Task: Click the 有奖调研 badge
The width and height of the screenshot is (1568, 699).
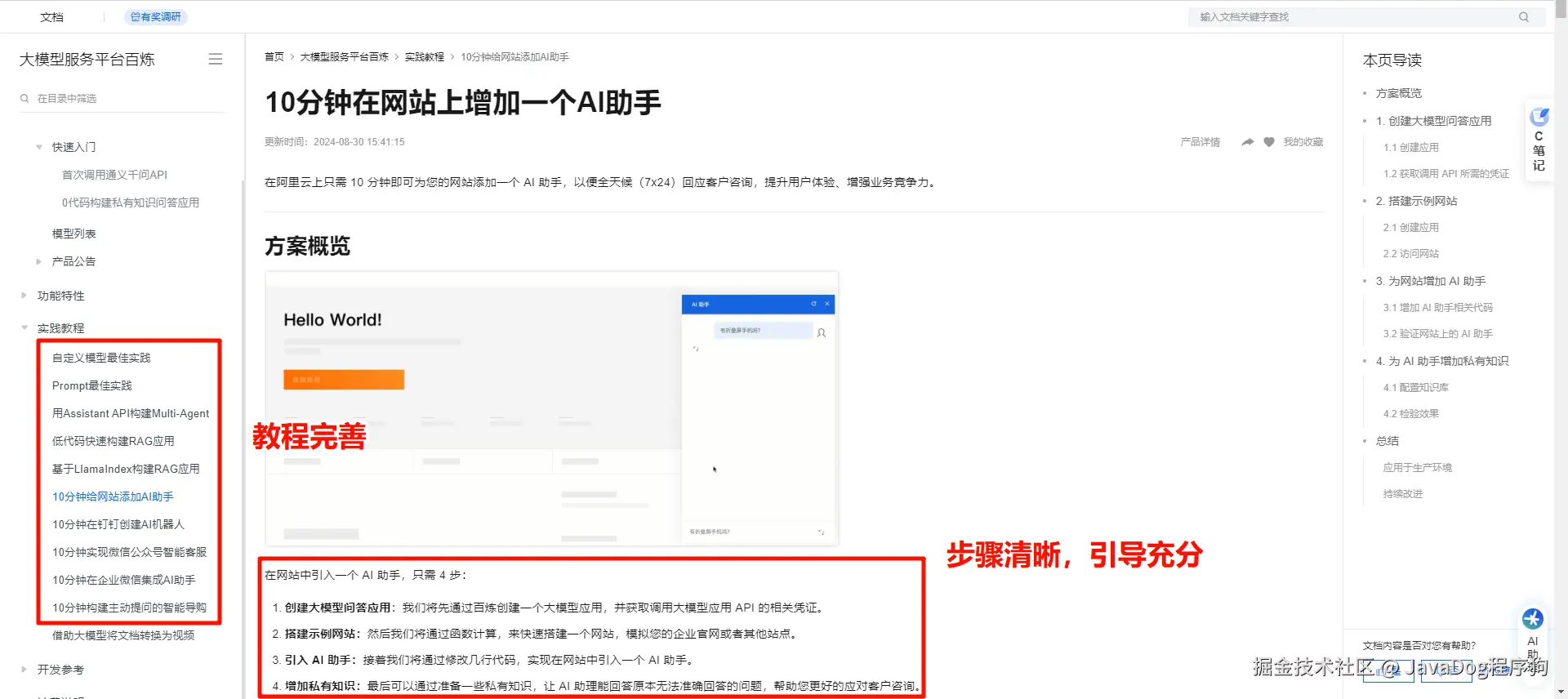Action: (156, 17)
